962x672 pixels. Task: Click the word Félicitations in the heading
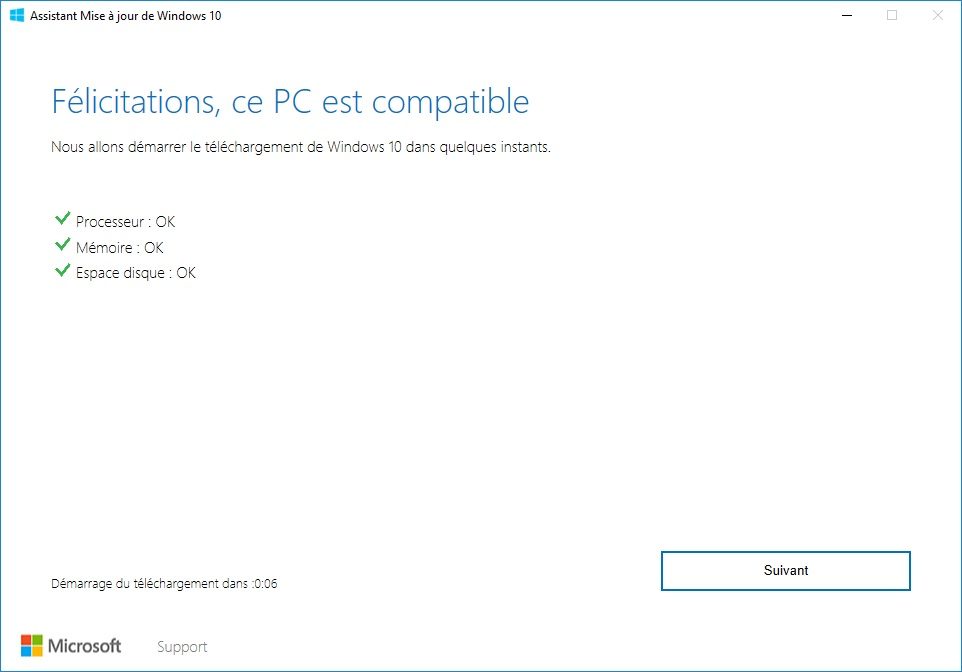pos(136,101)
